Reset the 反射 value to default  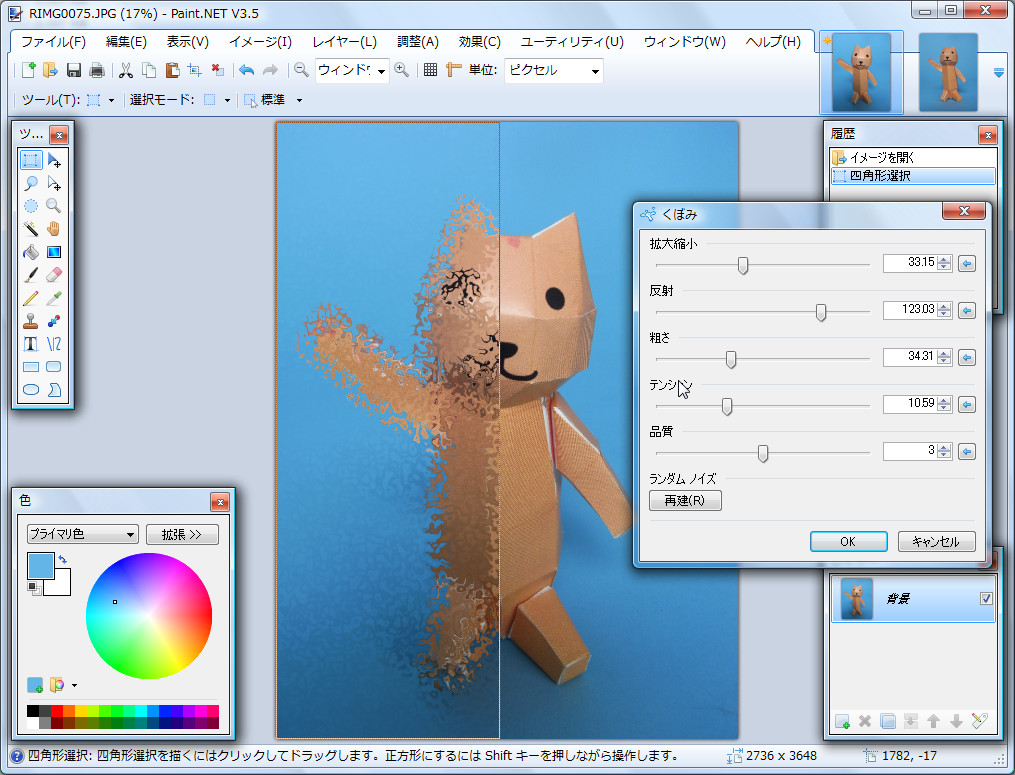click(966, 311)
